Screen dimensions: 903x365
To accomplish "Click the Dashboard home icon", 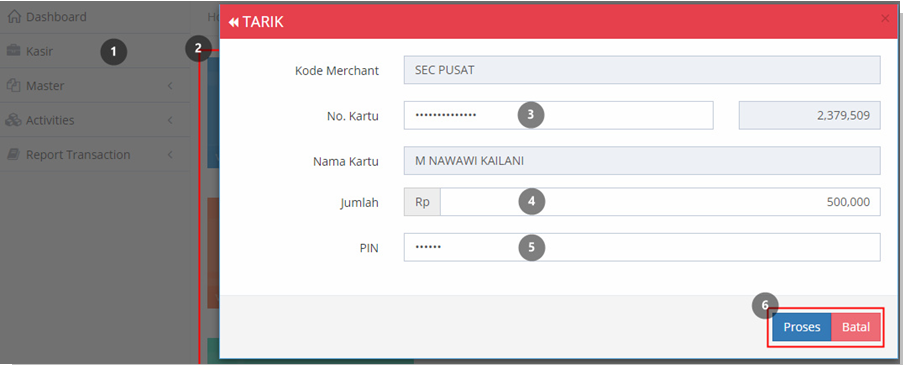I will [x=14, y=17].
